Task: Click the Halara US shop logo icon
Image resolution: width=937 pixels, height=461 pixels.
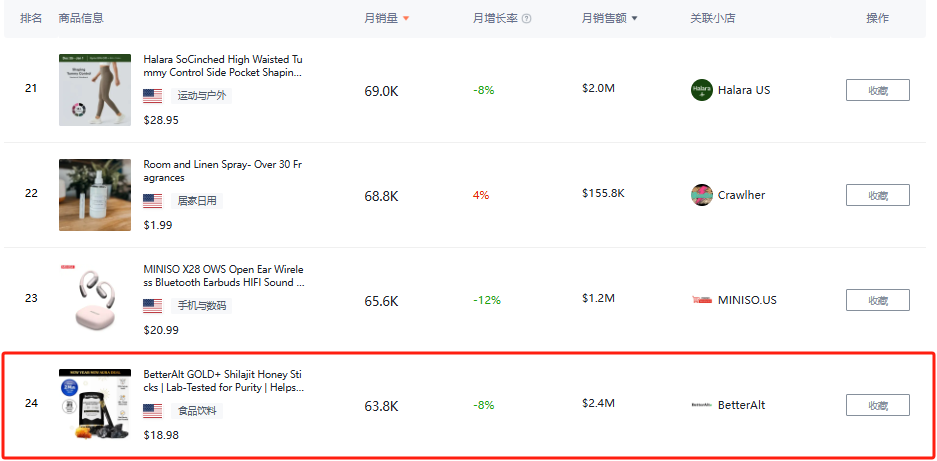Action: pos(702,90)
